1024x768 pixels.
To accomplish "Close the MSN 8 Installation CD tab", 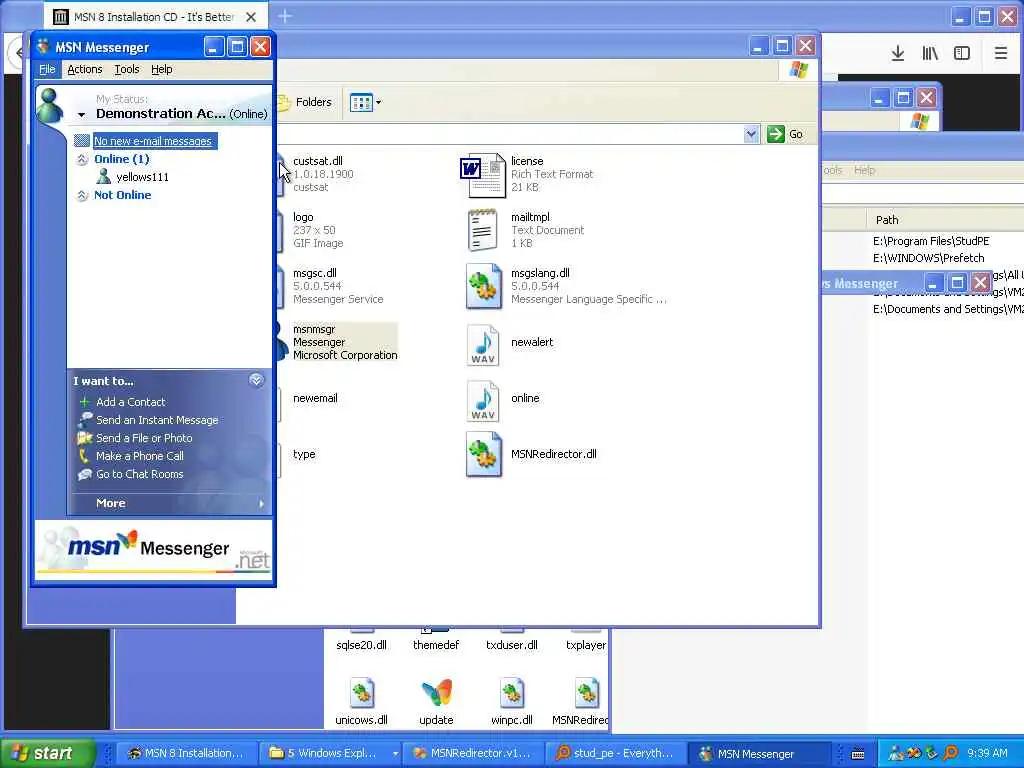I will pyautogui.click(x=251, y=17).
